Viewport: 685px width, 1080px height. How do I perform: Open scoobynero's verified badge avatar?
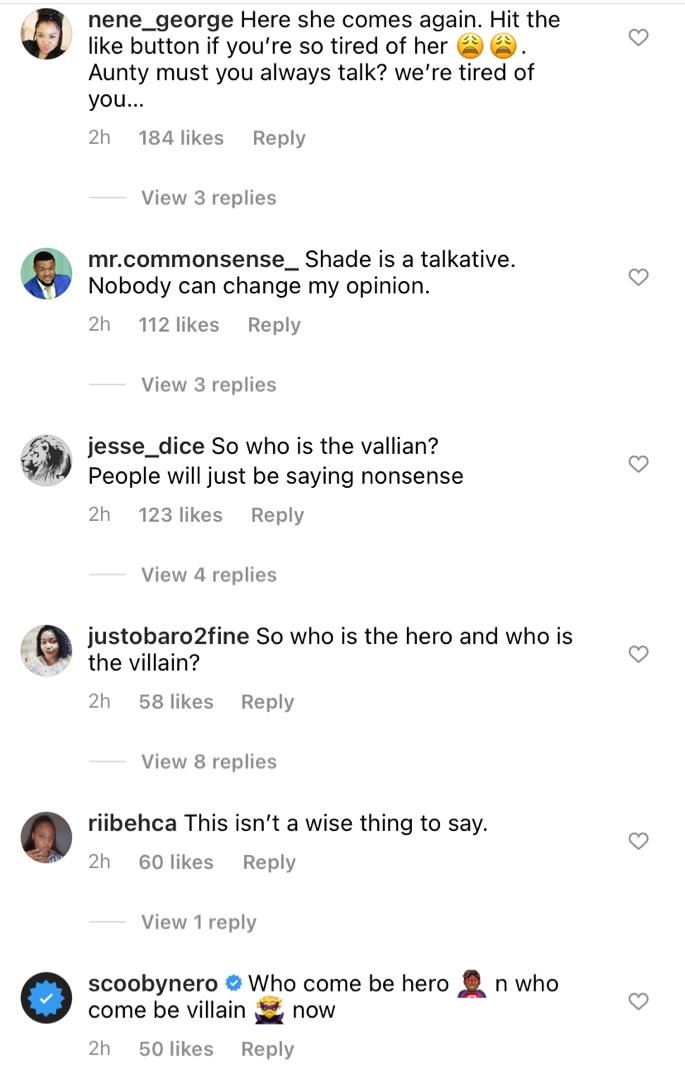tap(46, 997)
